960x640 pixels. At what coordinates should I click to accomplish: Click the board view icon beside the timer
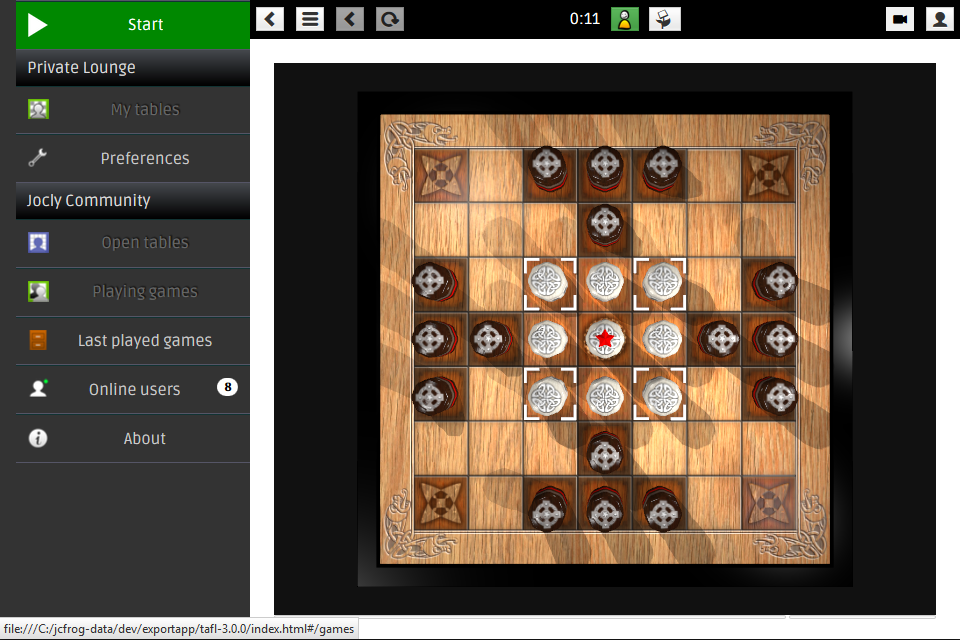[665, 19]
